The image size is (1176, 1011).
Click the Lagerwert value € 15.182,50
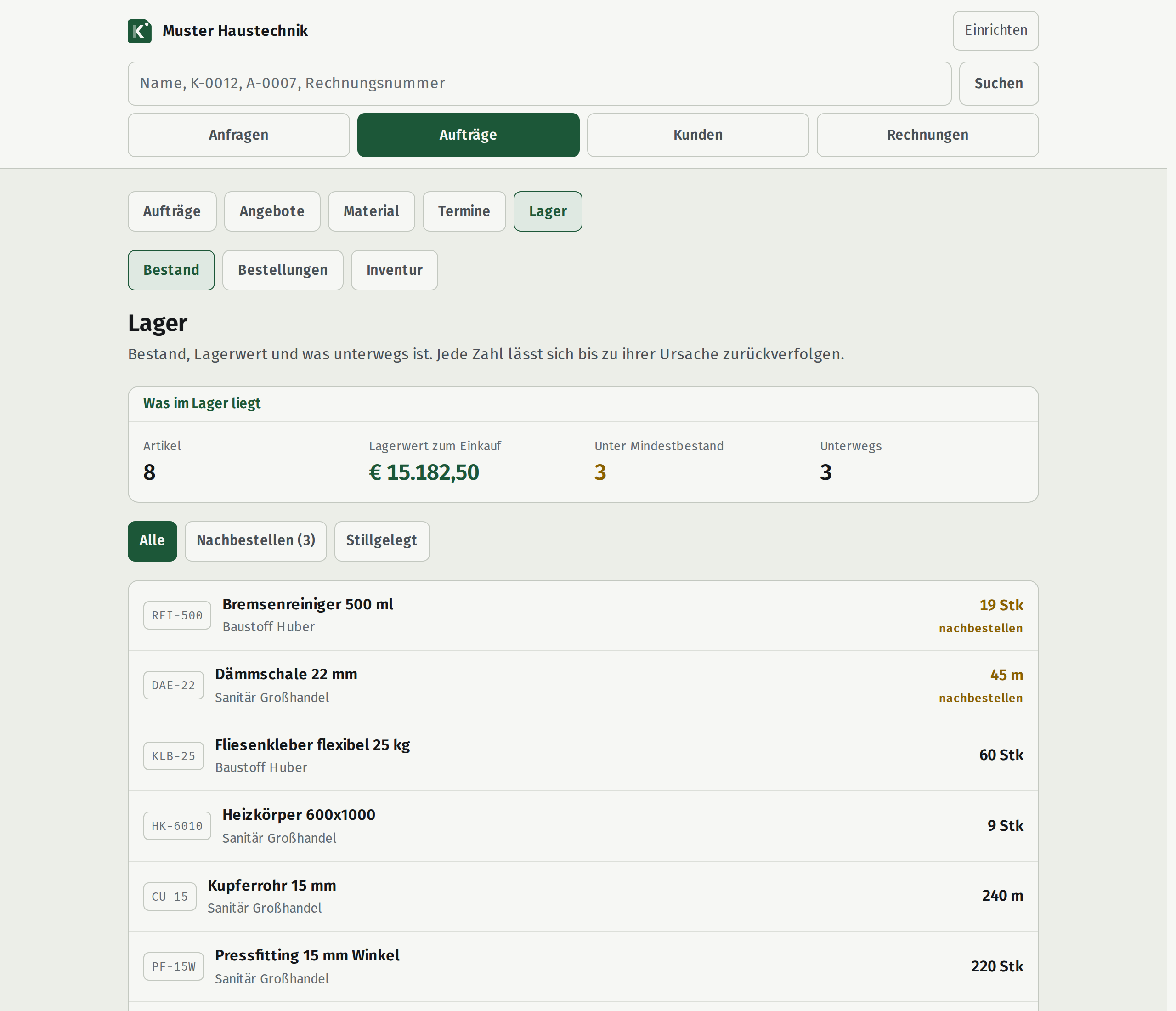click(x=424, y=472)
